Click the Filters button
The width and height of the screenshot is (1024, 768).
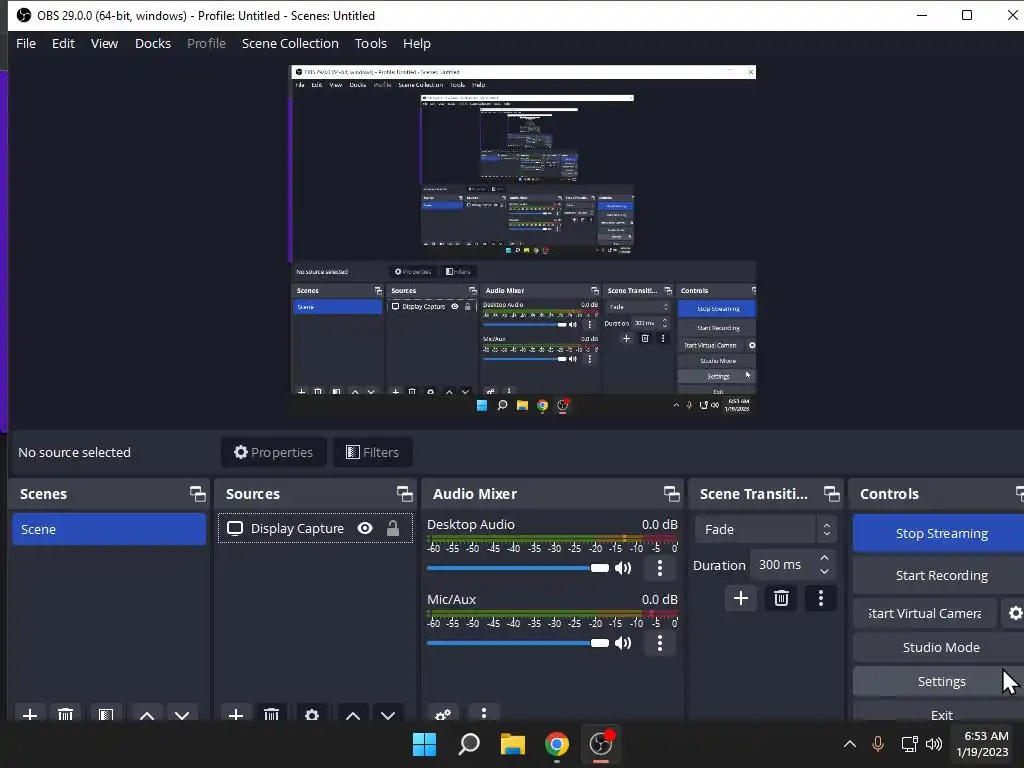pos(372,452)
